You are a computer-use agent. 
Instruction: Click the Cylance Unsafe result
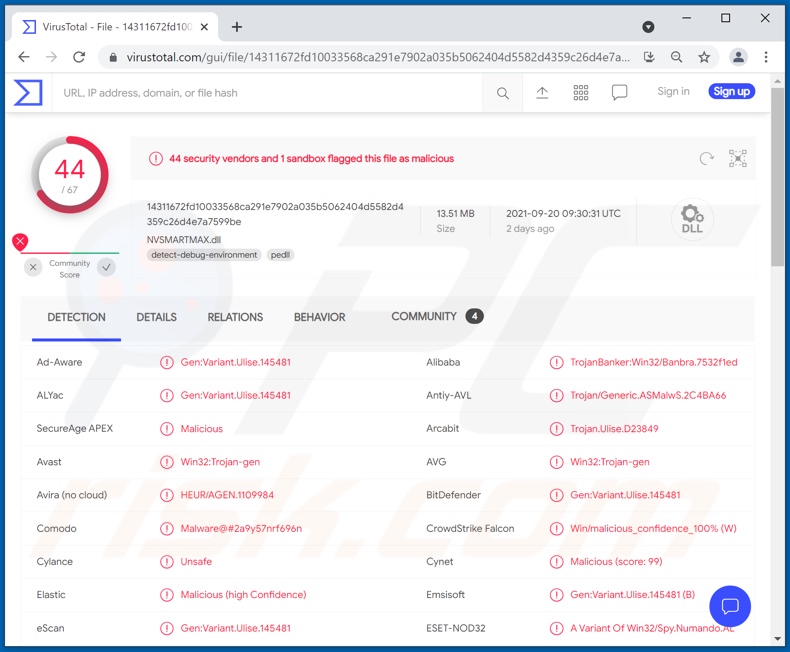[196, 562]
